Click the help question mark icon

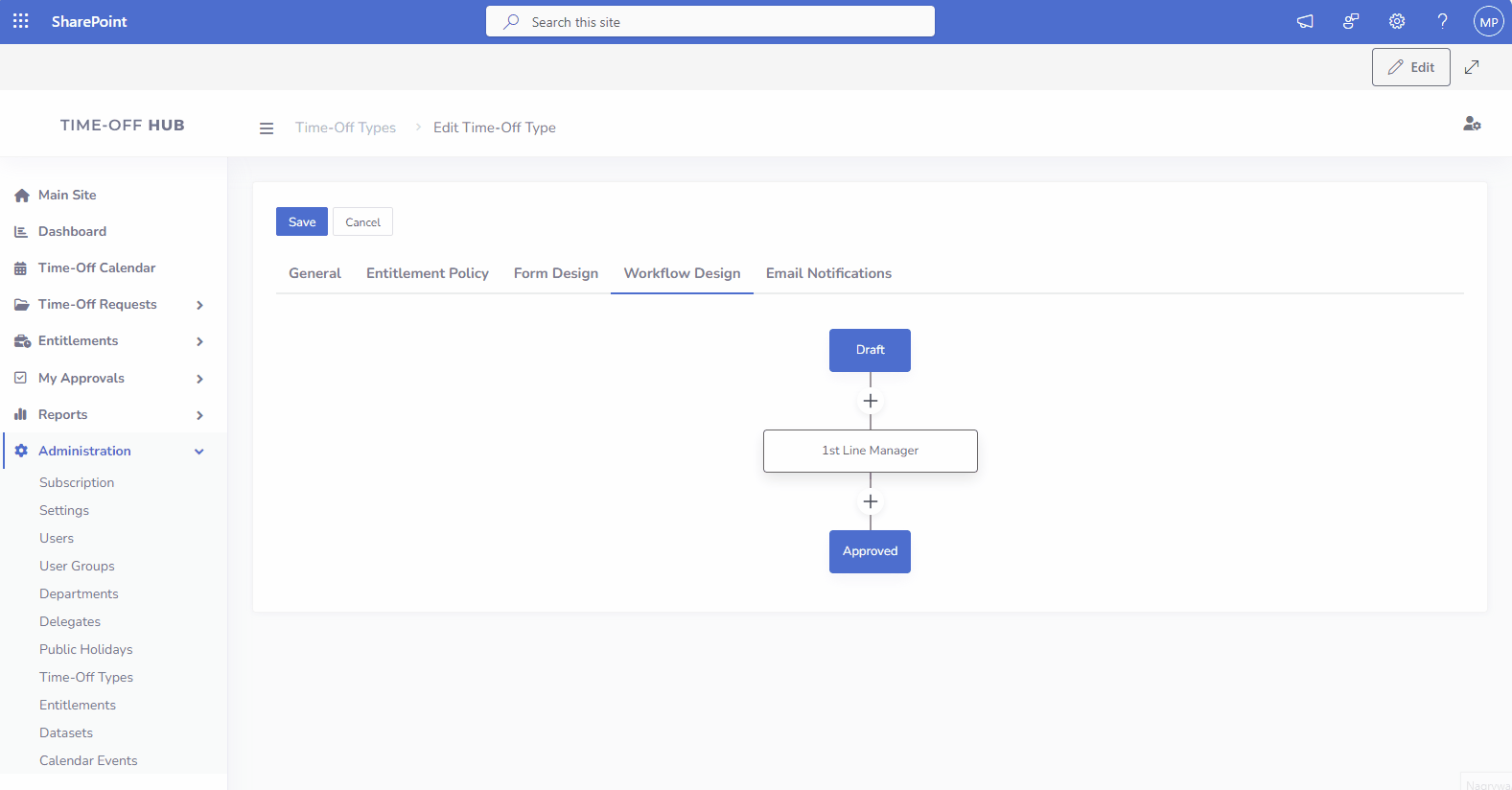[x=1442, y=21]
